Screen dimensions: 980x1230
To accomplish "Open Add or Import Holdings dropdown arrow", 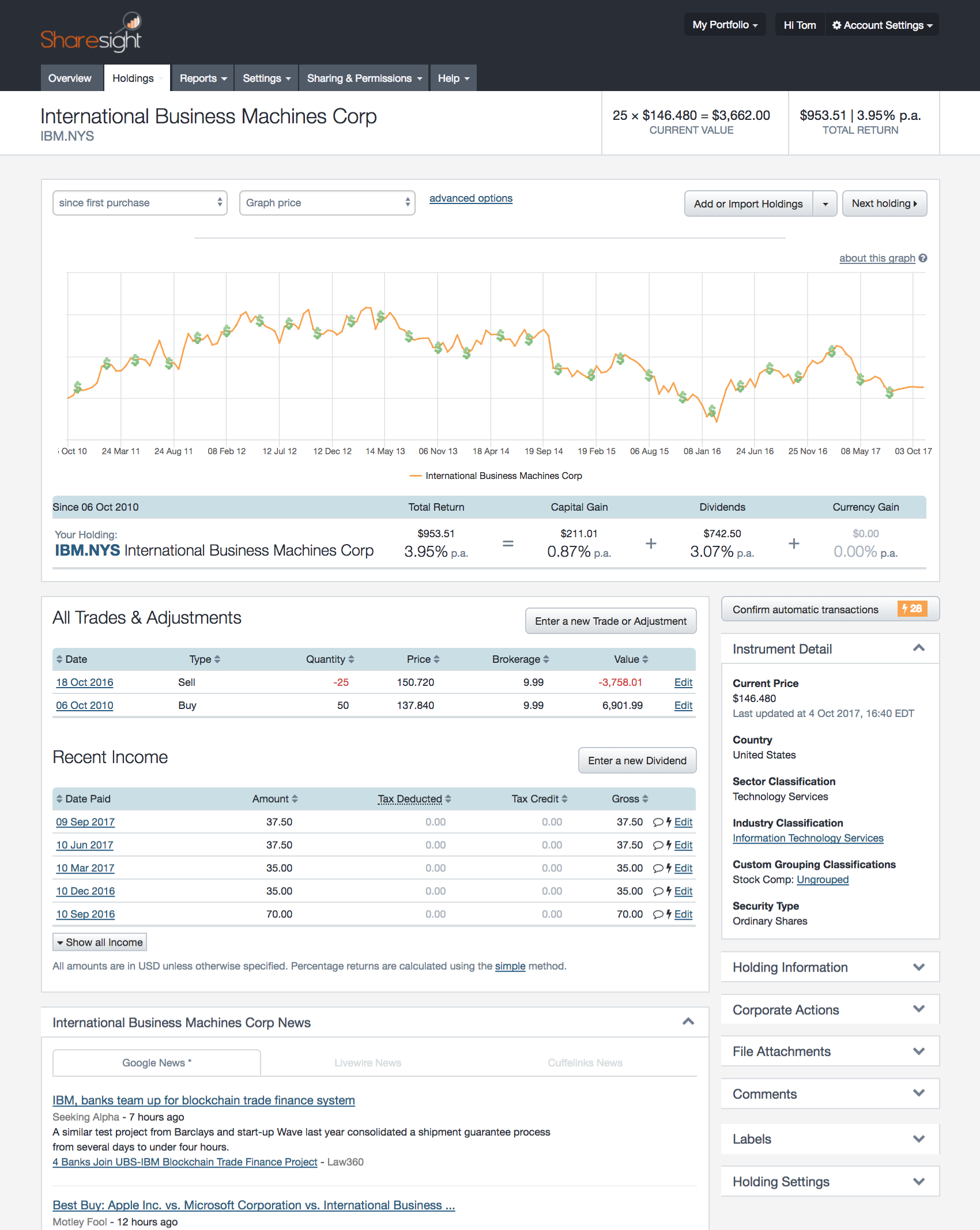I will click(x=825, y=204).
